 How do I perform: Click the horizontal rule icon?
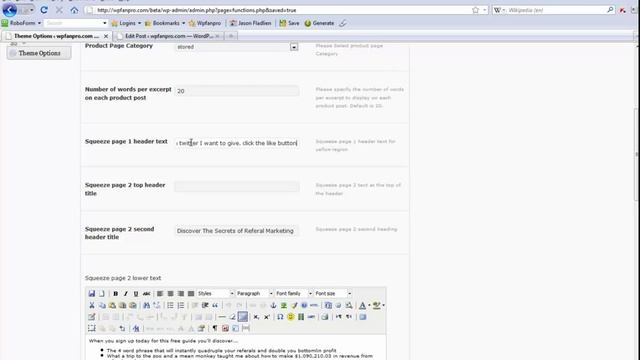click(x=222, y=317)
